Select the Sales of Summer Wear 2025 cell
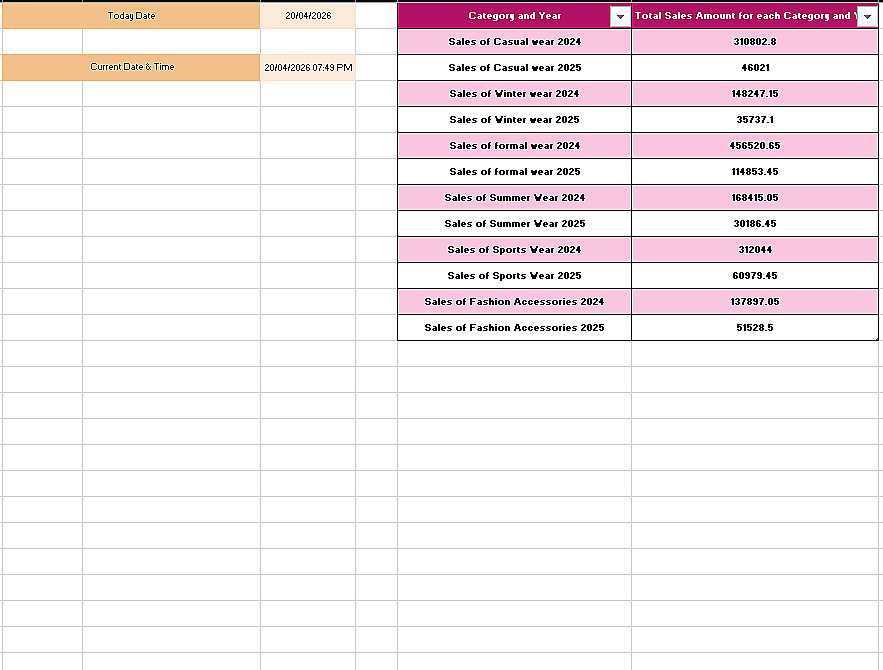This screenshot has height=670, width=883. coord(514,224)
